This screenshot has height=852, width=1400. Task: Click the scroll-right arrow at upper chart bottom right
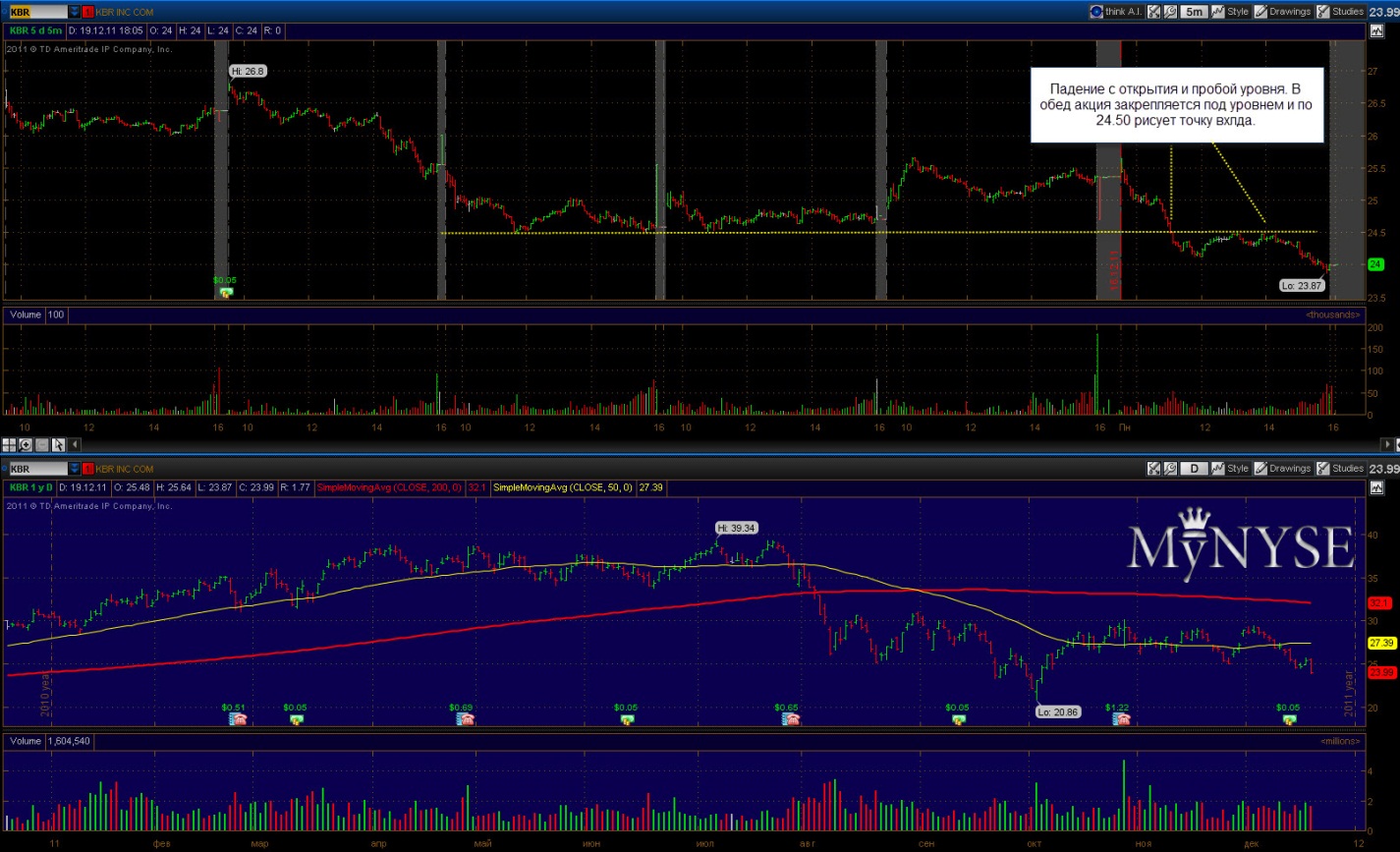coord(1387,444)
